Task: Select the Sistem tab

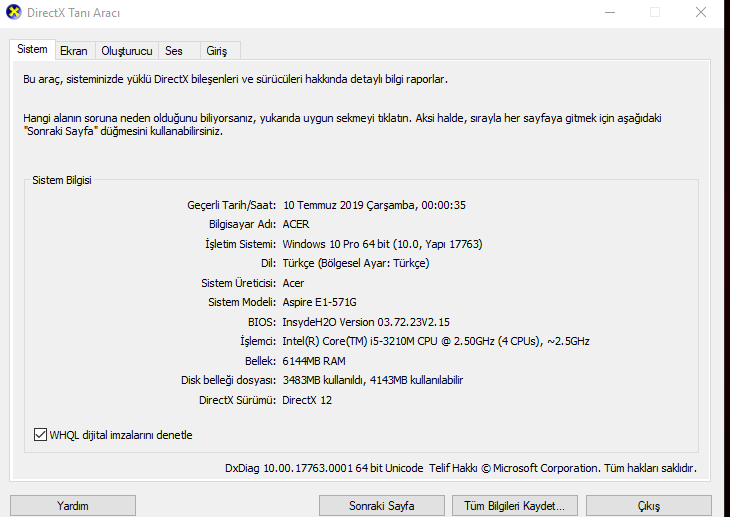Action: click(x=32, y=50)
